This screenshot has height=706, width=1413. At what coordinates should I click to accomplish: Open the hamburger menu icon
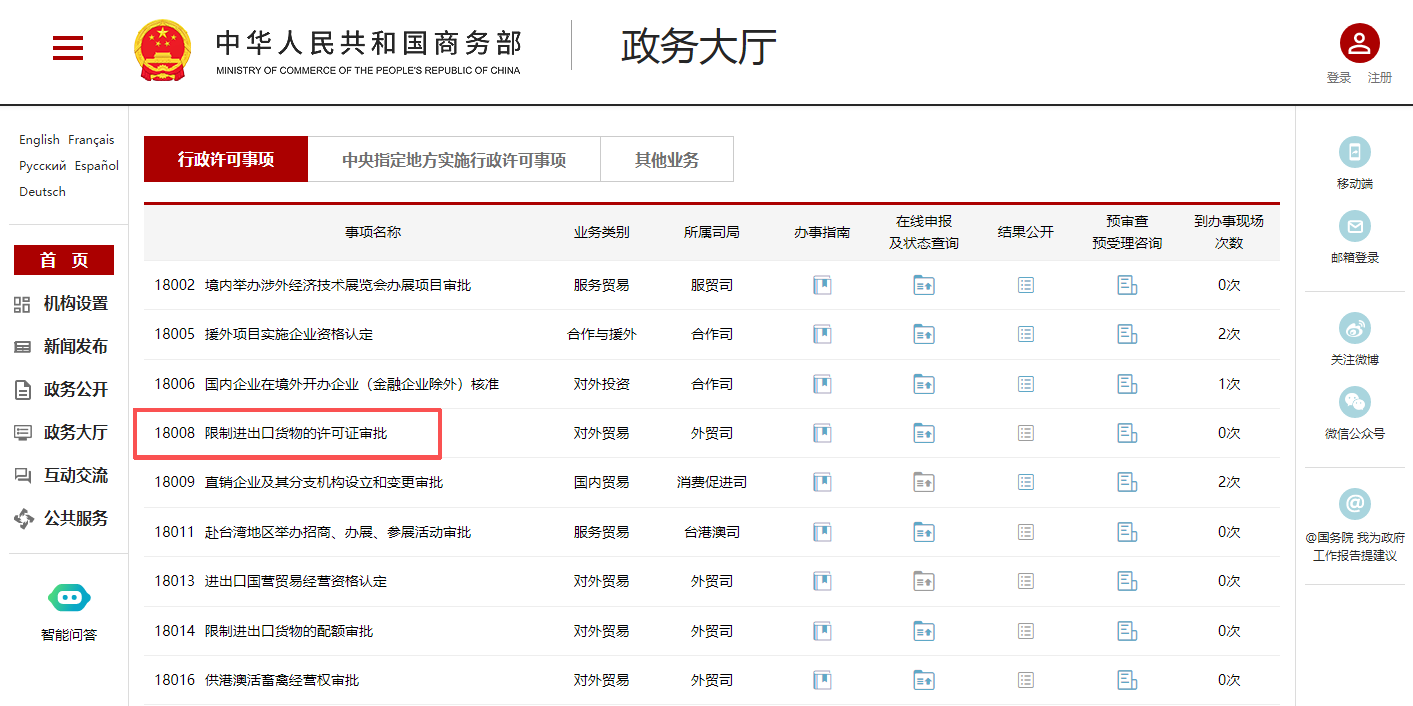click(x=68, y=48)
